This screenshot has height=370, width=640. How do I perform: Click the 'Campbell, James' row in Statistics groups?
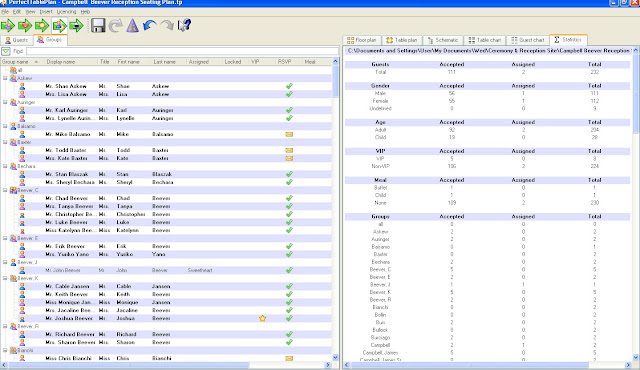click(x=488, y=352)
